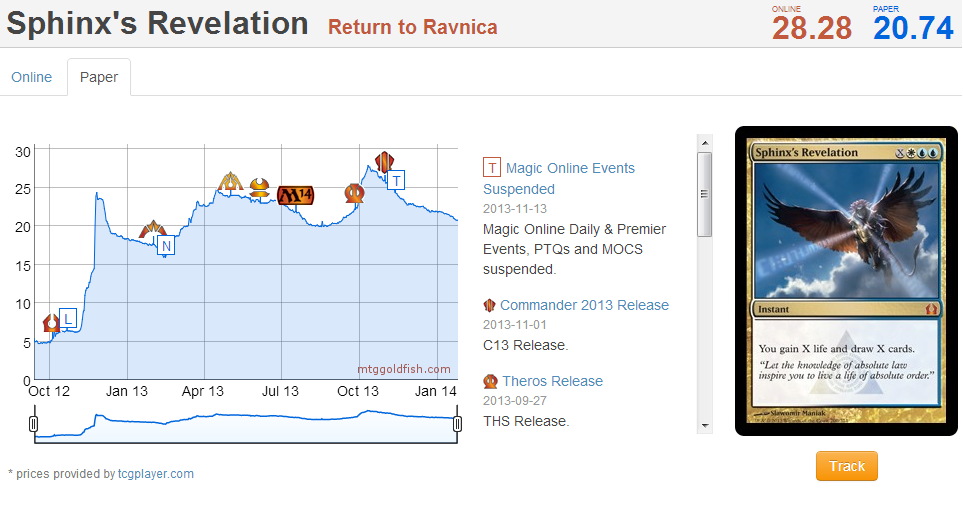Select the 'N' event marker on the chart
Screen dimensions: 963x518
pyautogui.click(x=166, y=245)
